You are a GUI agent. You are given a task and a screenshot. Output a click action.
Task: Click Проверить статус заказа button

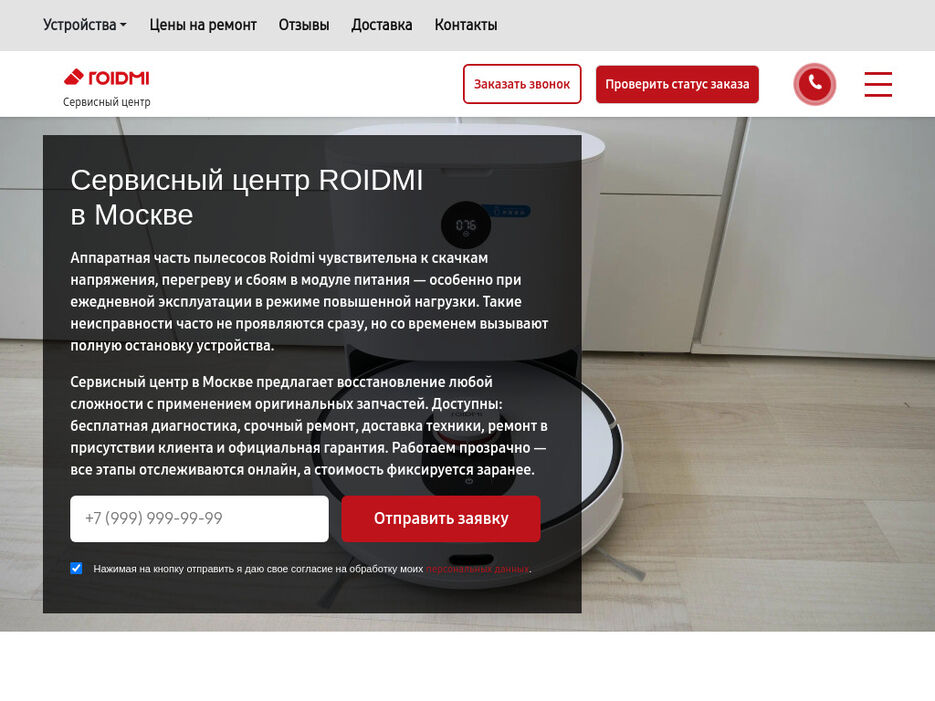[x=677, y=84]
